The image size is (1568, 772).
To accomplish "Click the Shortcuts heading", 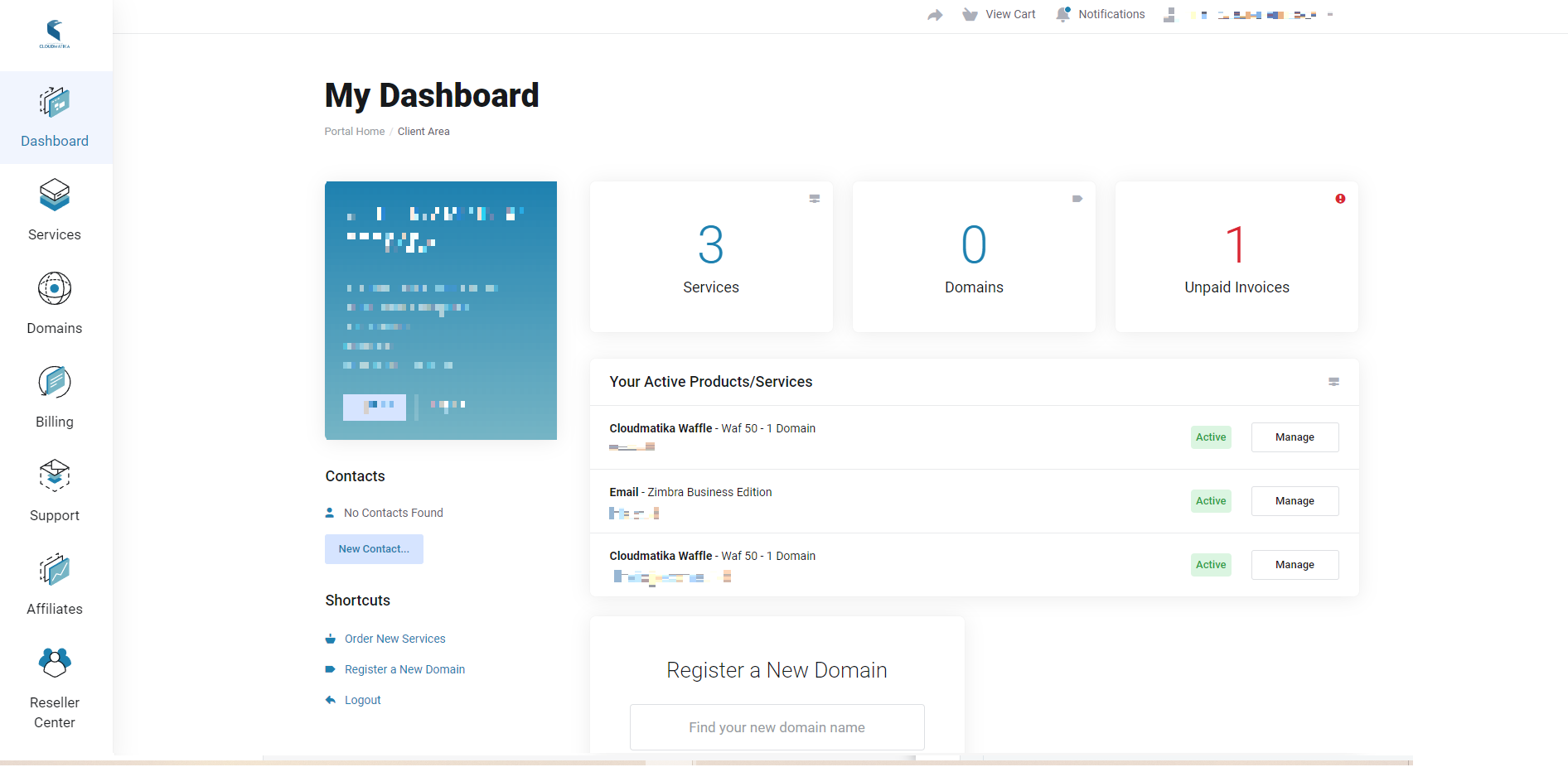I will [357, 601].
